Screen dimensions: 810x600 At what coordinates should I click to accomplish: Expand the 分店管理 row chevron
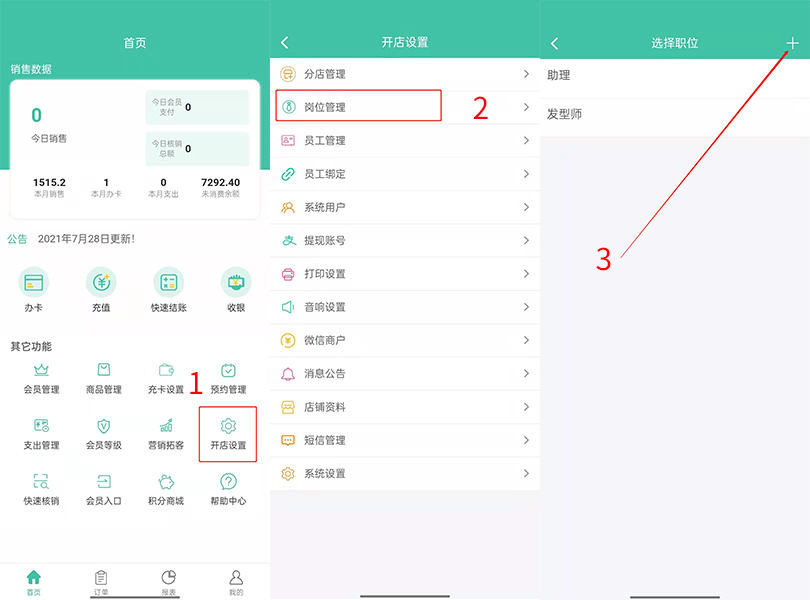pyautogui.click(x=526, y=74)
